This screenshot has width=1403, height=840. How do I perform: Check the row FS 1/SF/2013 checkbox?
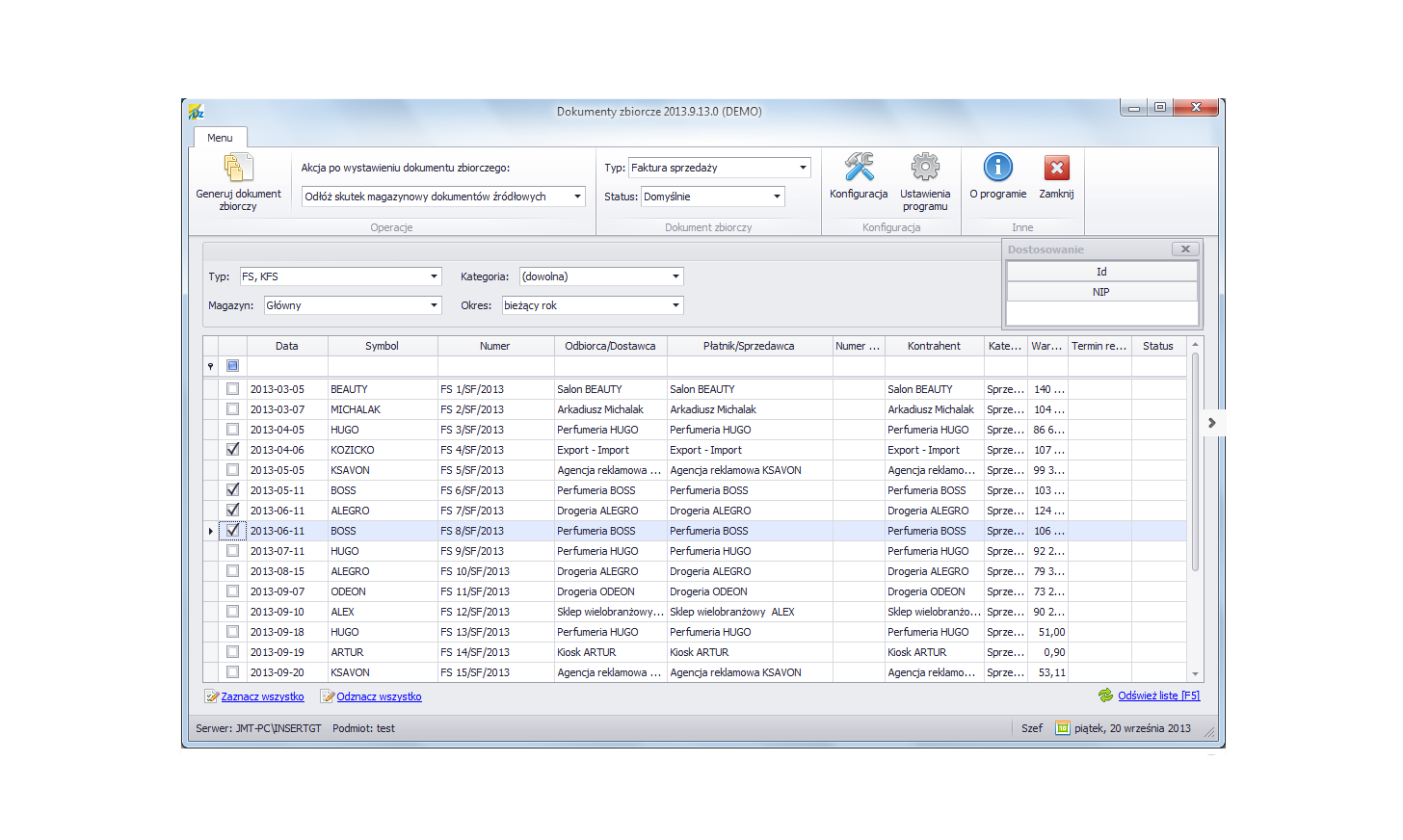click(x=232, y=389)
